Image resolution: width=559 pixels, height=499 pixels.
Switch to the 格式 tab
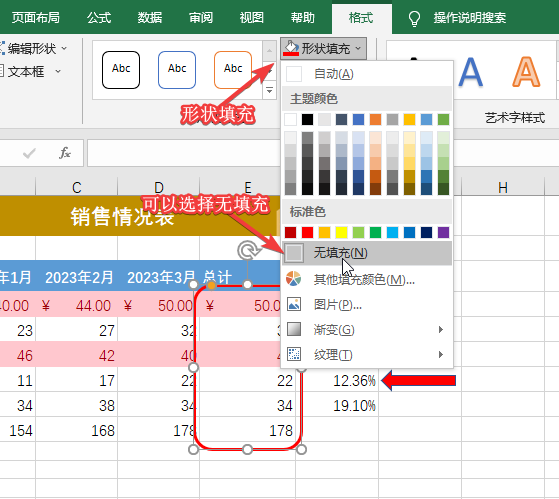(x=361, y=18)
